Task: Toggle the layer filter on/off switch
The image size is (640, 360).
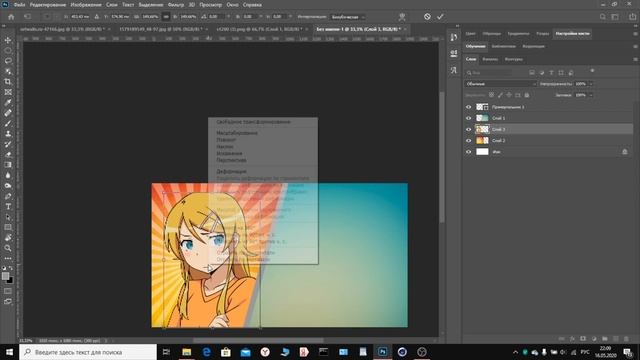Action: [x=592, y=71]
